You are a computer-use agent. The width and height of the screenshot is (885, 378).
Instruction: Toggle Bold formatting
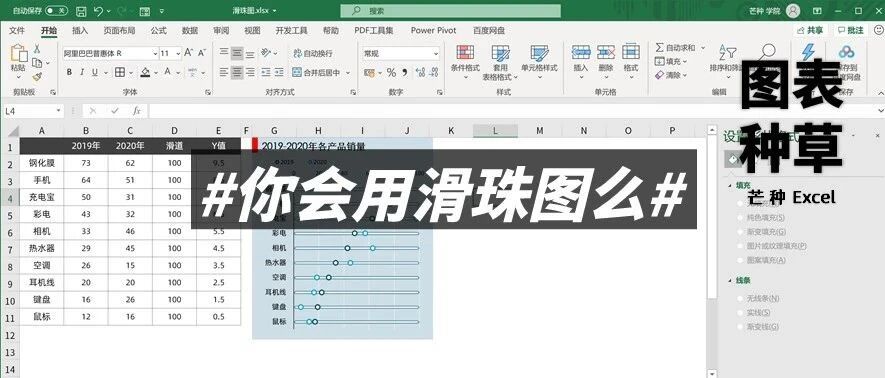click(69, 72)
